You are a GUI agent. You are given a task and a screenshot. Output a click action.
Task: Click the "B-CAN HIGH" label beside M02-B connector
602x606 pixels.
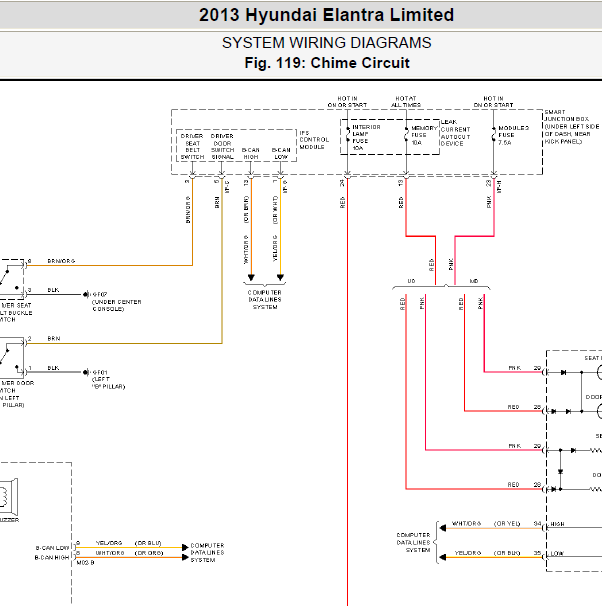tap(52, 558)
